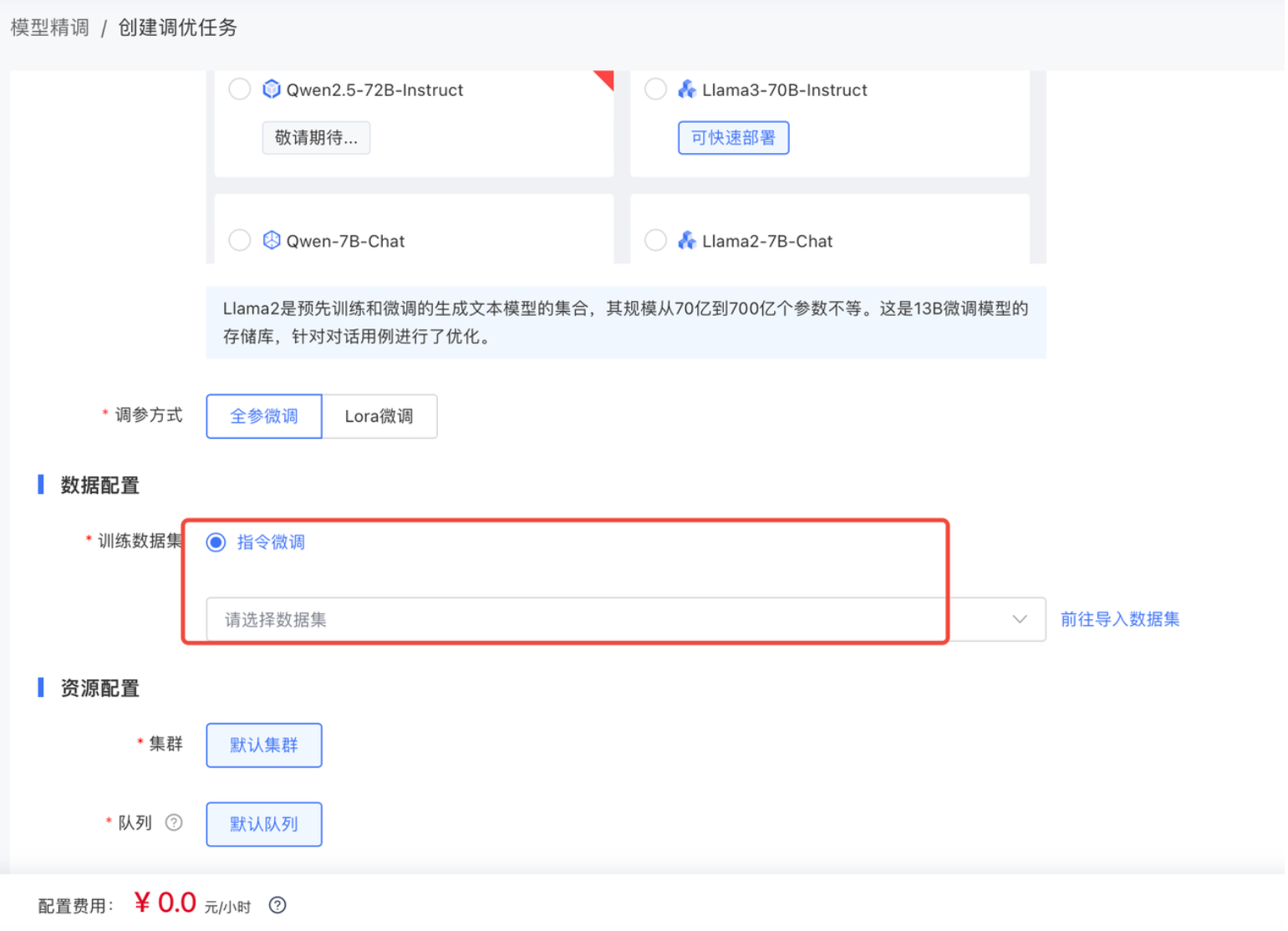Choose 全参微调 tuning method
The width and height of the screenshot is (1288, 931).
(264, 416)
